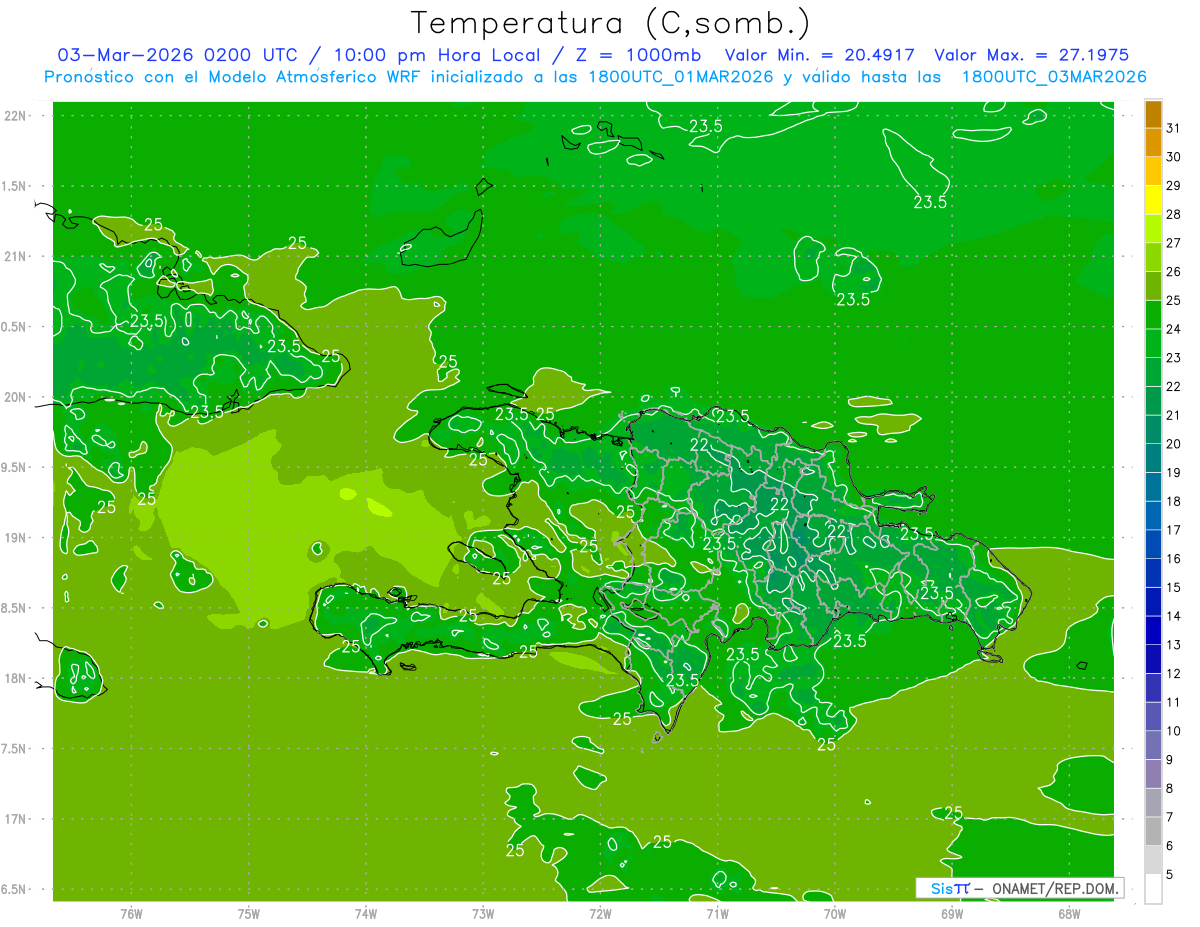Click the "9.5N" latitude axis label

click(14, 468)
